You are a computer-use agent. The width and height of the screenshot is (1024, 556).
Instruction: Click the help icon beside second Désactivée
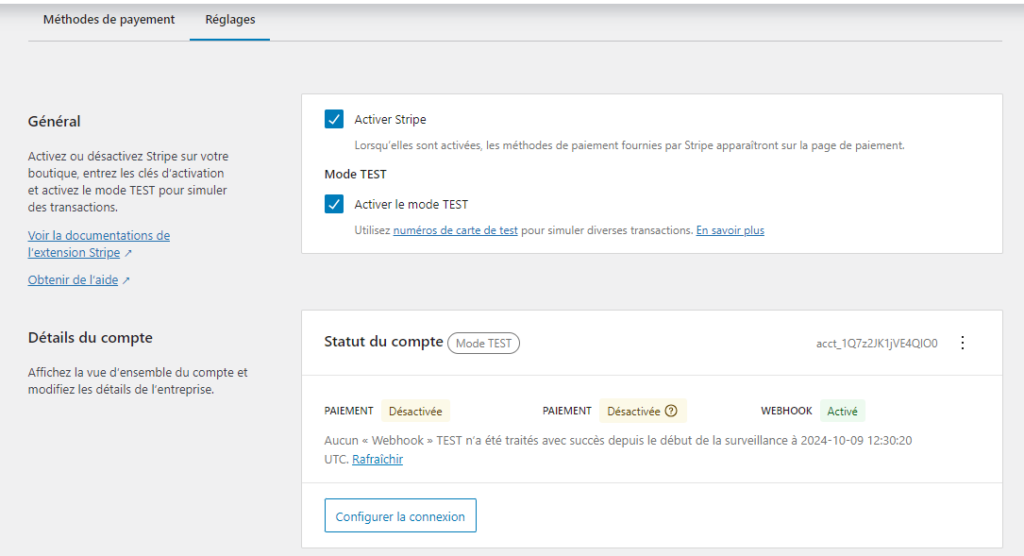pos(671,411)
